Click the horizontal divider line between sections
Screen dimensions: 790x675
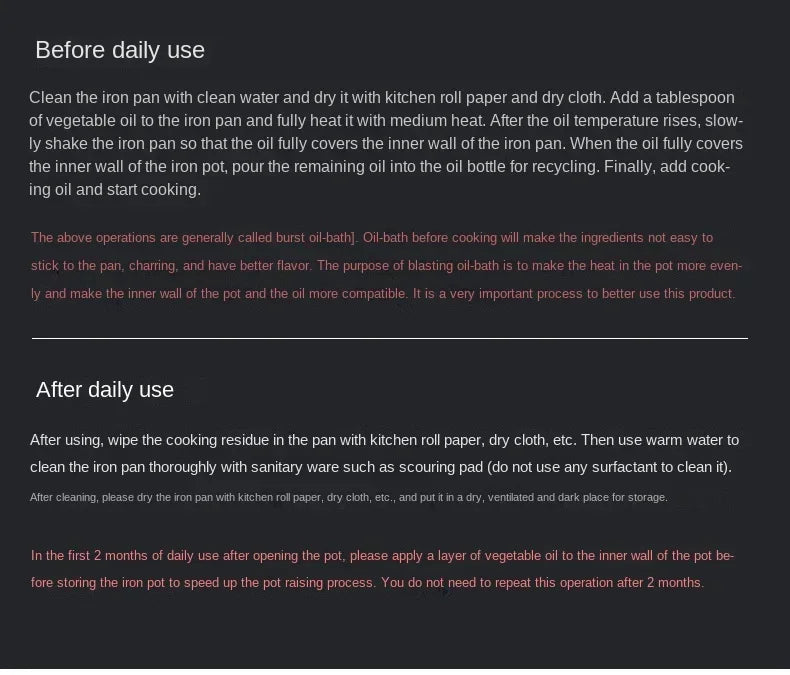pos(390,338)
